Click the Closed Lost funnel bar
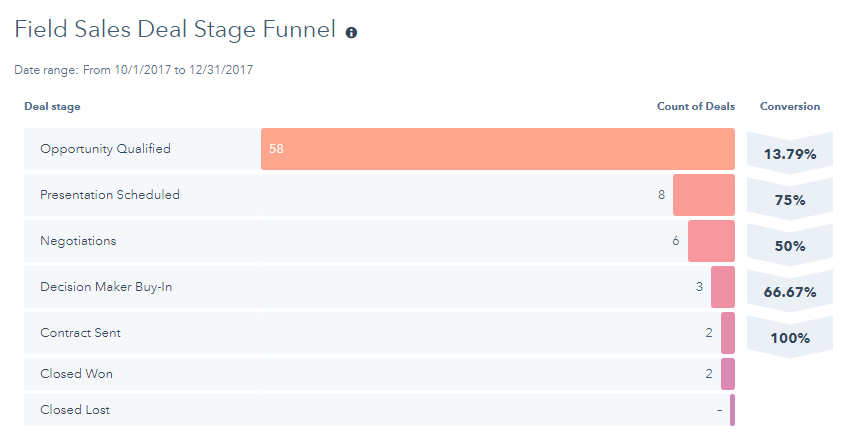The width and height of the screenshot is (853, 440). (x=732, y=410)
